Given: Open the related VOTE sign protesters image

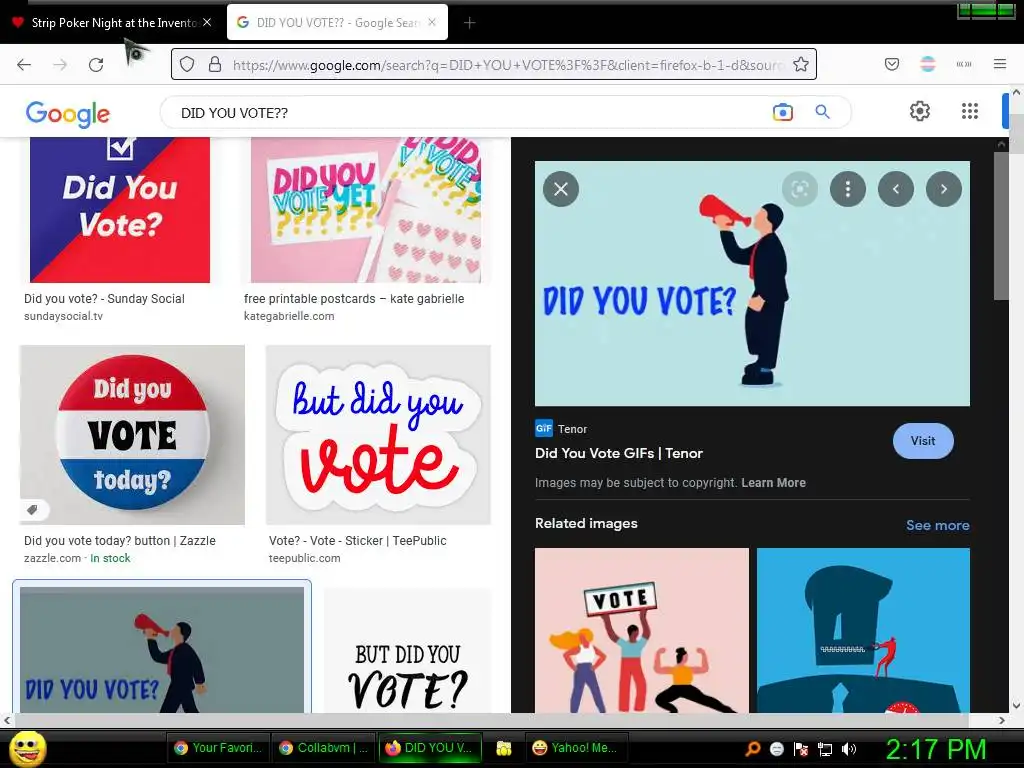Looking at the screenshot, I should coord(642,630).
